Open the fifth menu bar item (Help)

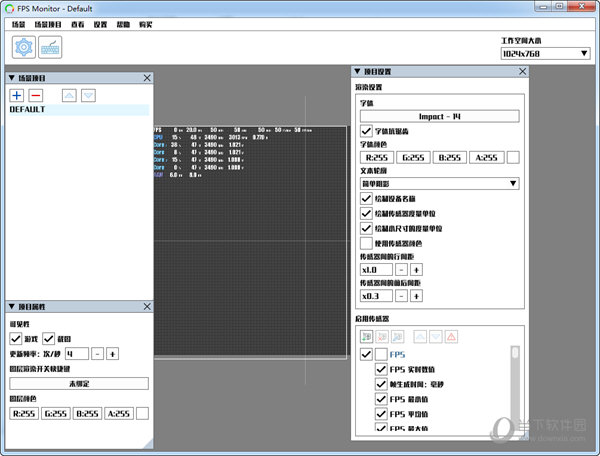[x=123, y=24]
